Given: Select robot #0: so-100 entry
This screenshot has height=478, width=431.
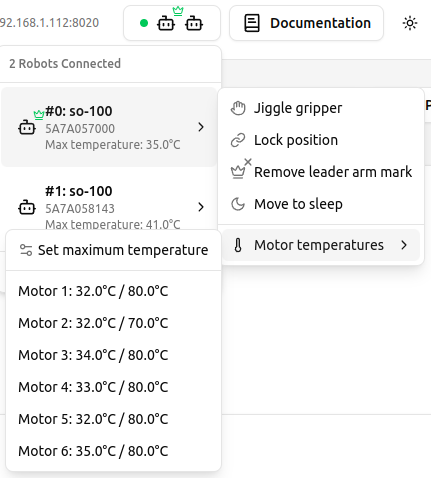Looking at the screenshot, I should coord(109,127).
